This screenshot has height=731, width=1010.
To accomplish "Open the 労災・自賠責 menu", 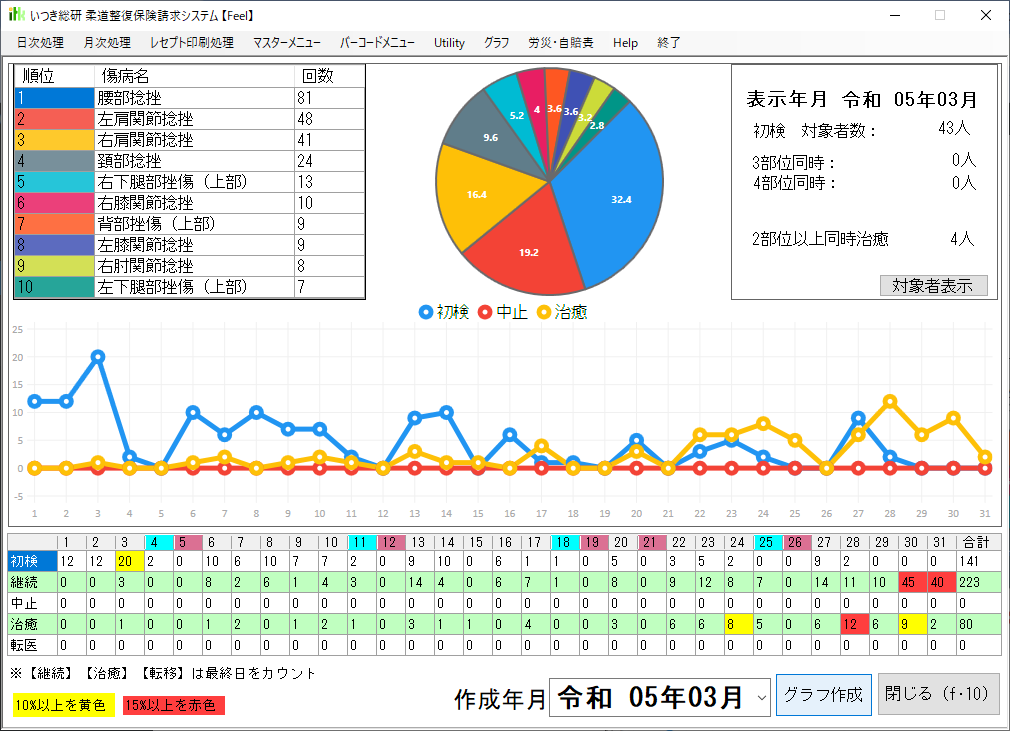I will (561, 43).
